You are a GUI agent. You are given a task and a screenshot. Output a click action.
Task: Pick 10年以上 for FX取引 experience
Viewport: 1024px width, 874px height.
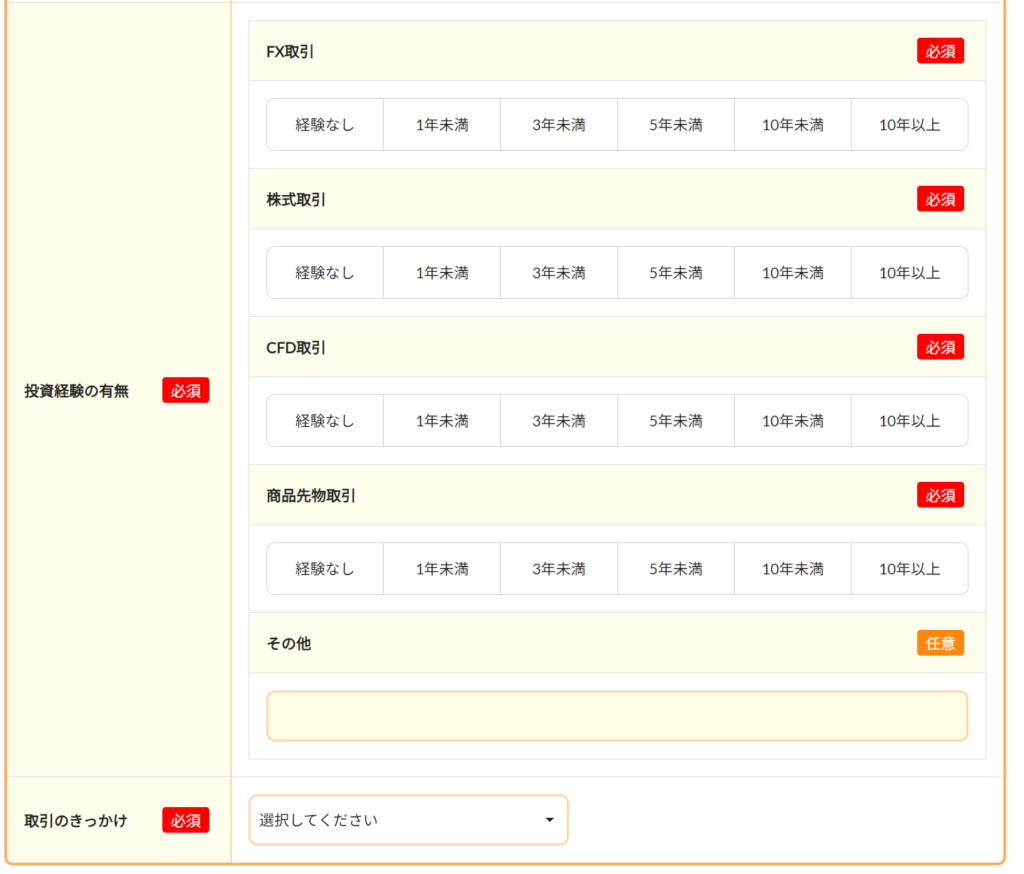tap(909, 125)
